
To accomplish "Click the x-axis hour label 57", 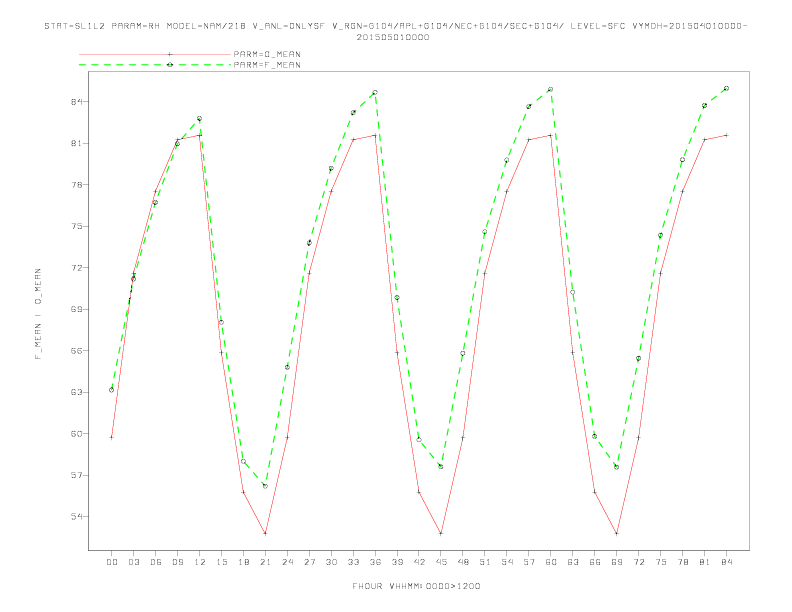I will (x=529, y=562).
